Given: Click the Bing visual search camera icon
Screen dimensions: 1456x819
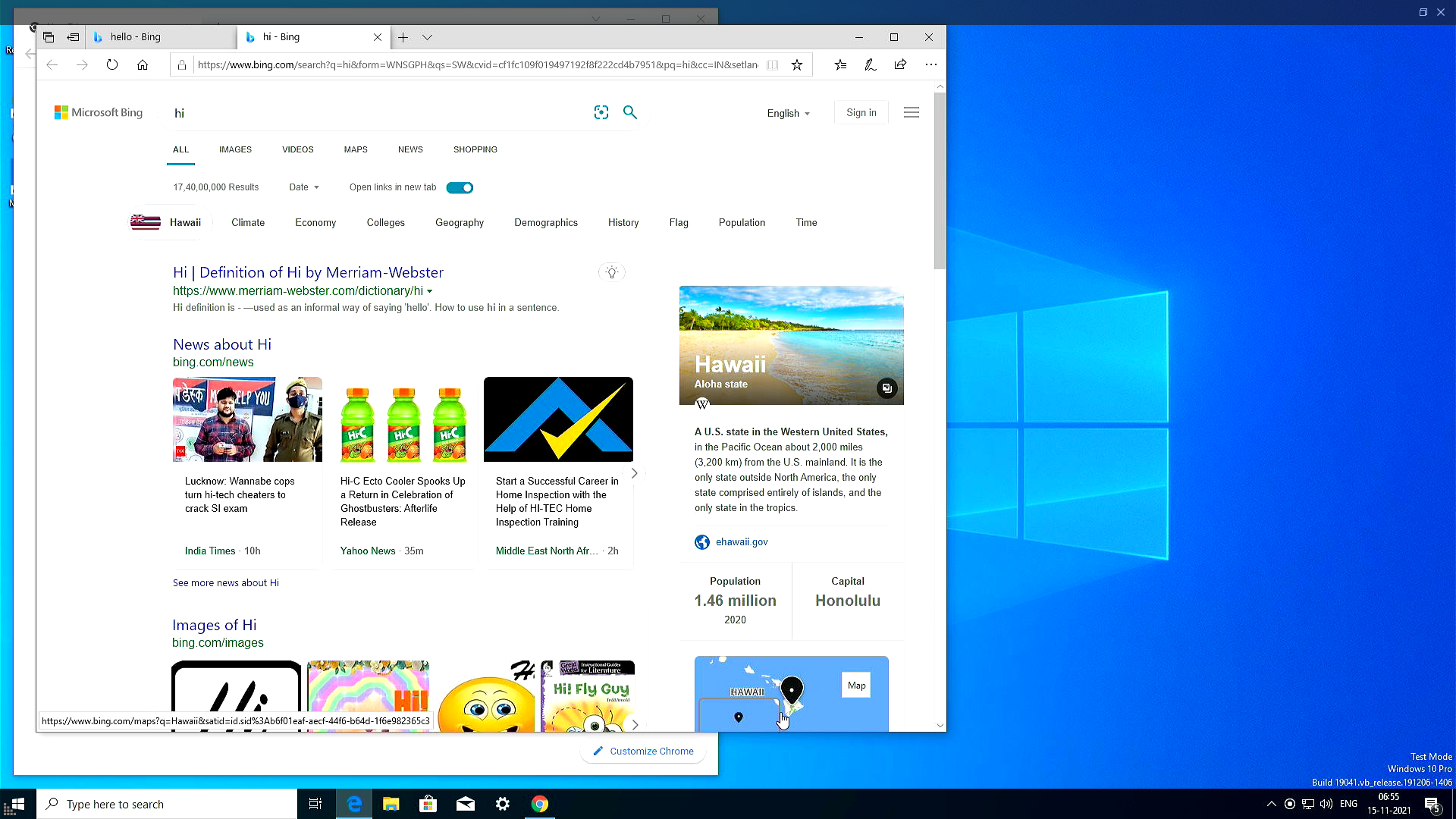Looking at the screenshot, I should click(601, 112).
